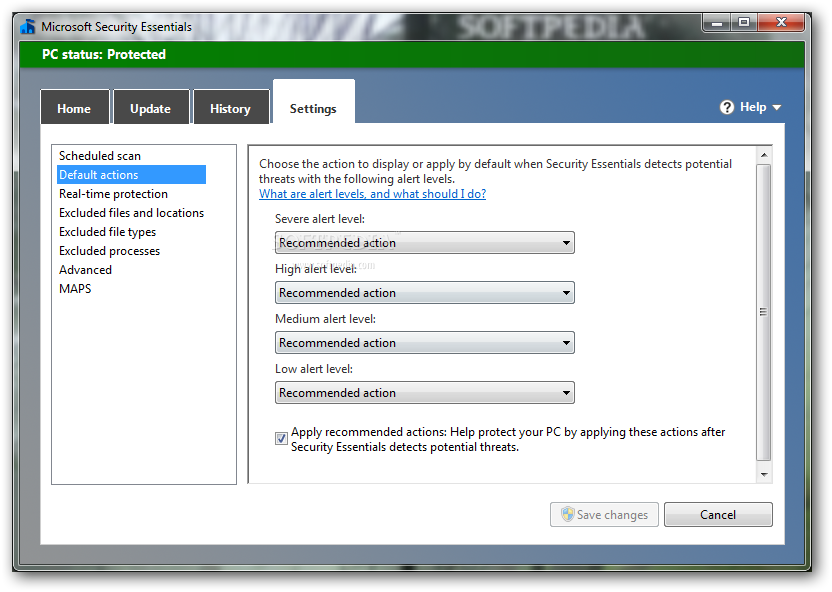The image size is (832, 592).
Task: Open Advanced settings section
Action: (x=85, y=270)
